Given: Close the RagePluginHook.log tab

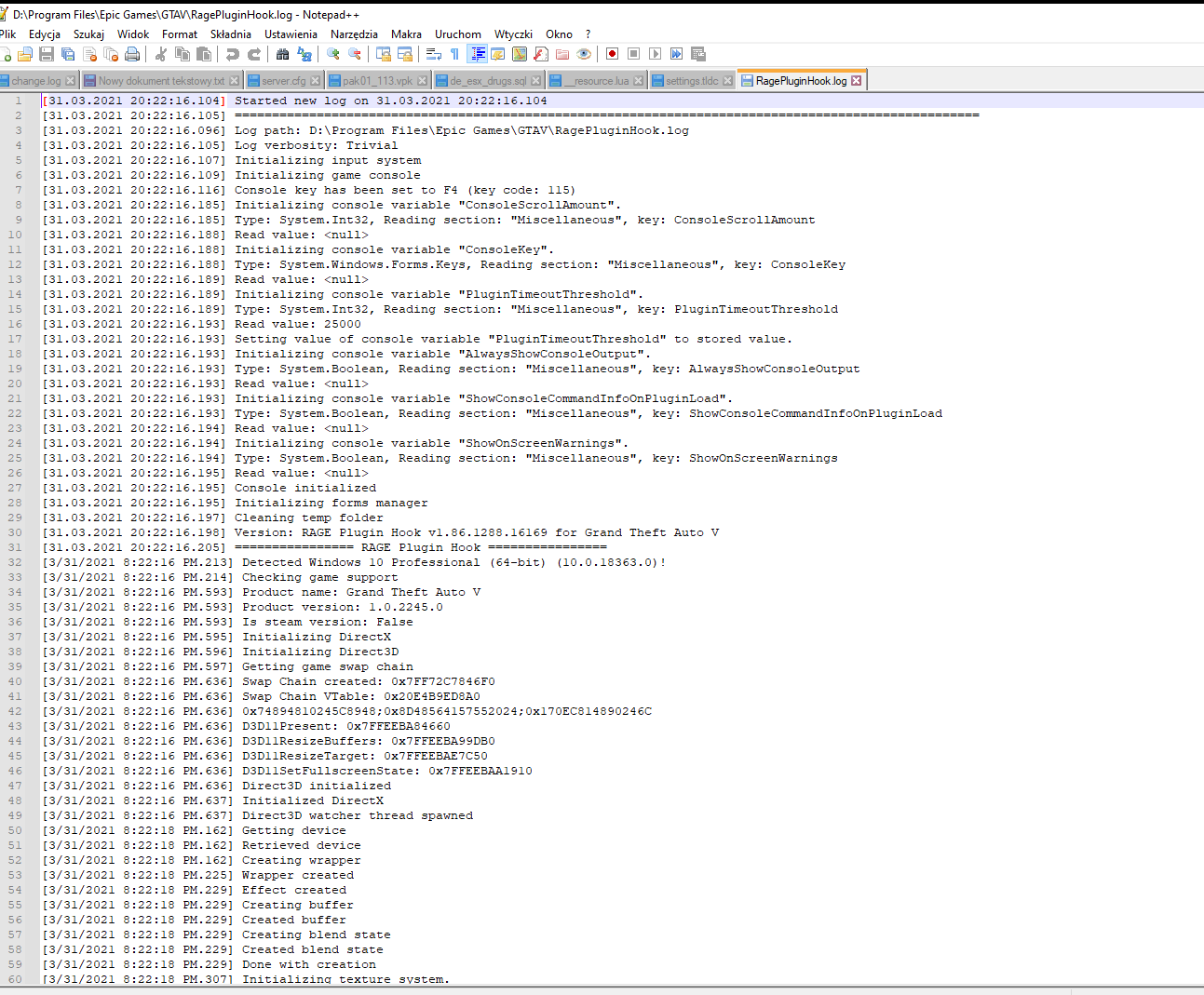Looking at the screenshot, I should point(857,81).
